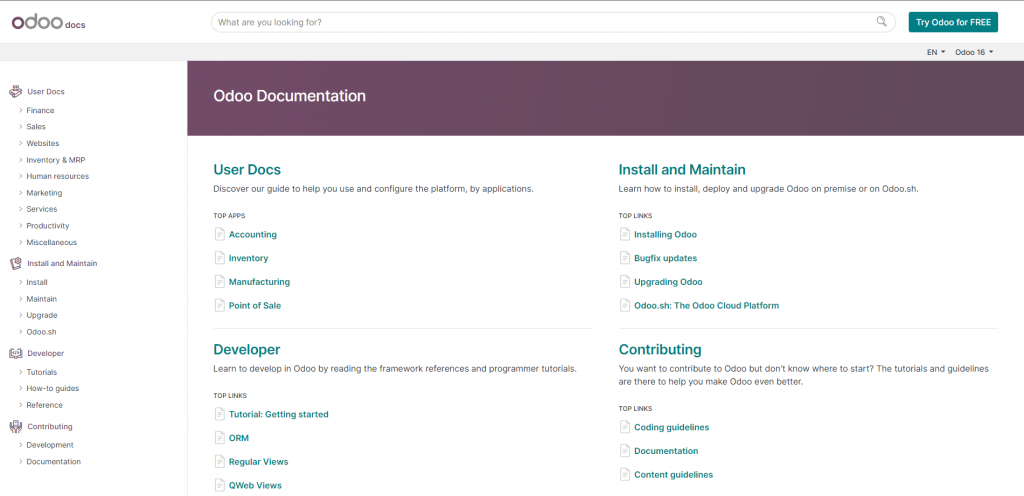Click document icon beside Manufacturing

(219, 281)
